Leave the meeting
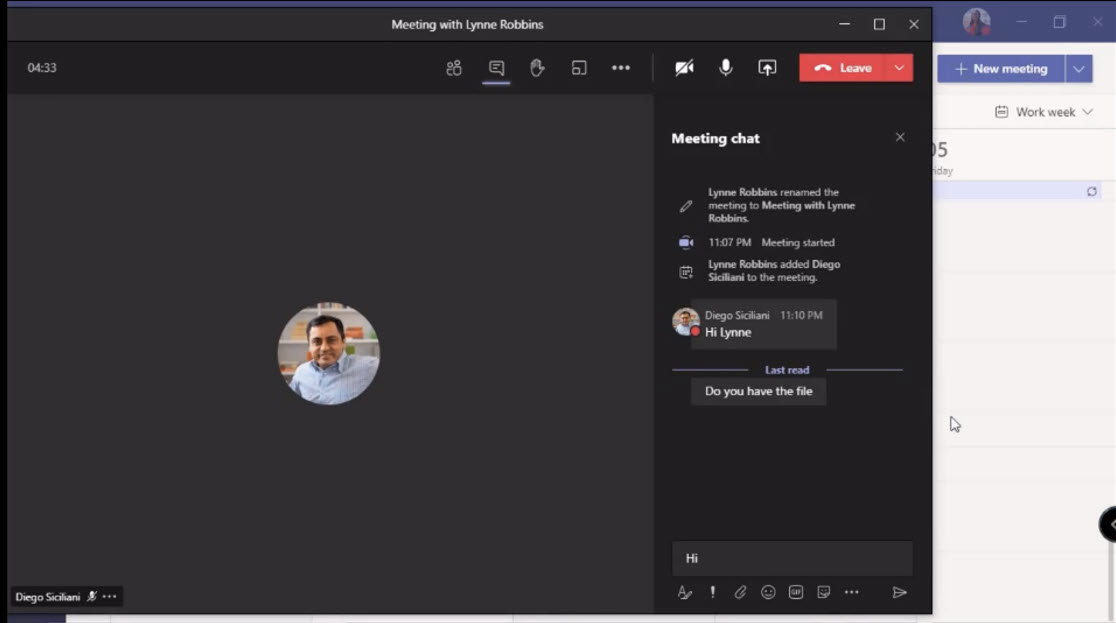1116x623 pixels. pos(843,68)
